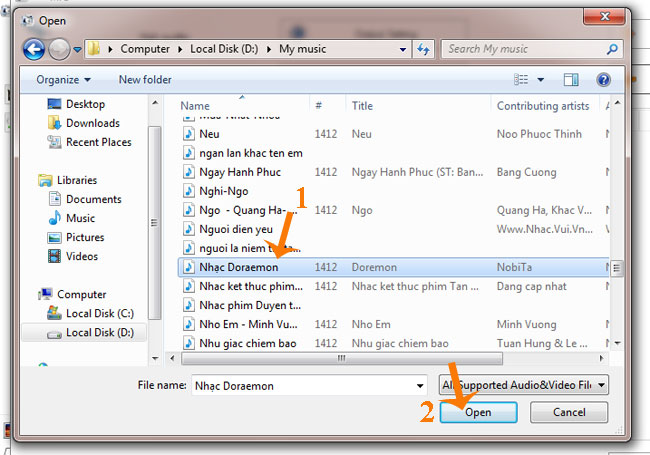Open the Organize menu
The width and height of the screenshot is (650, 455).
point(63,80)
